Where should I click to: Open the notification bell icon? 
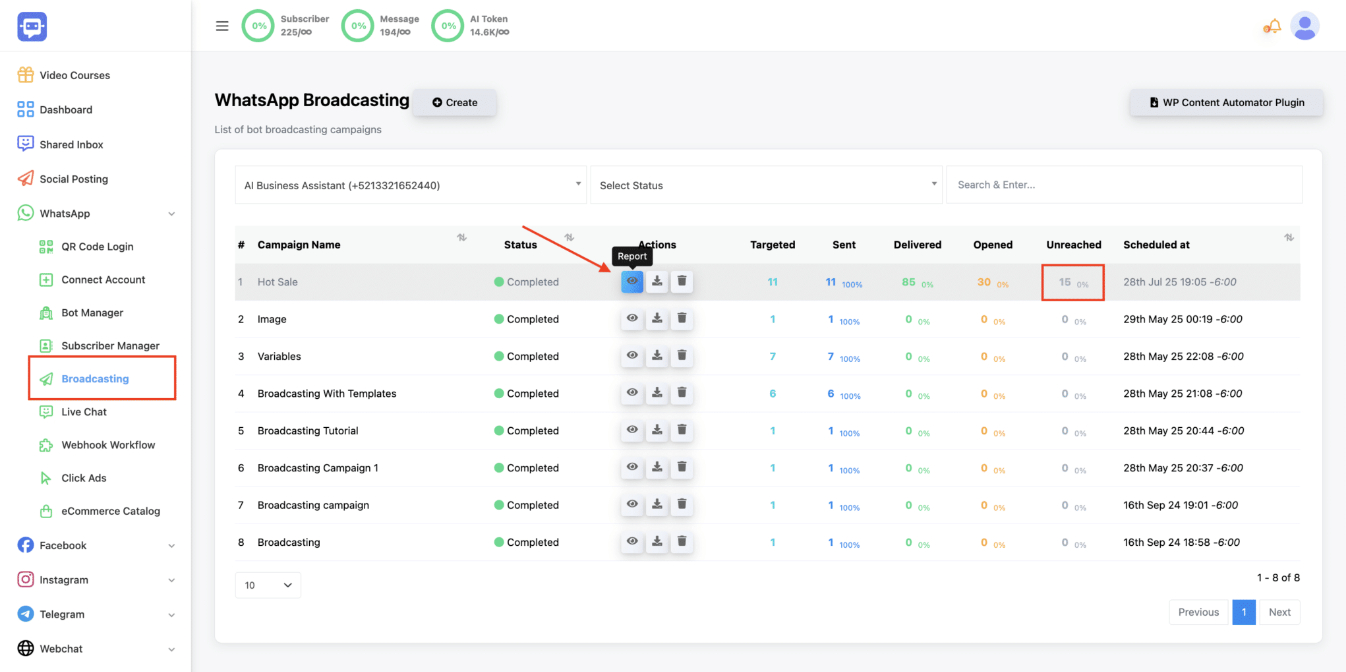click(1272, 27)
